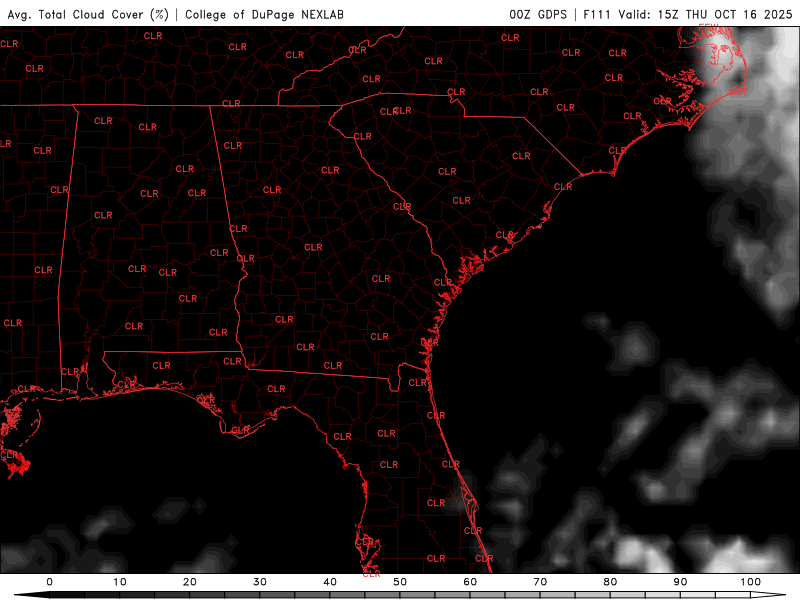This screenshot has height=600, width=800.
Task: Click the 30 label on the color scale
Action: click(260, 582)
